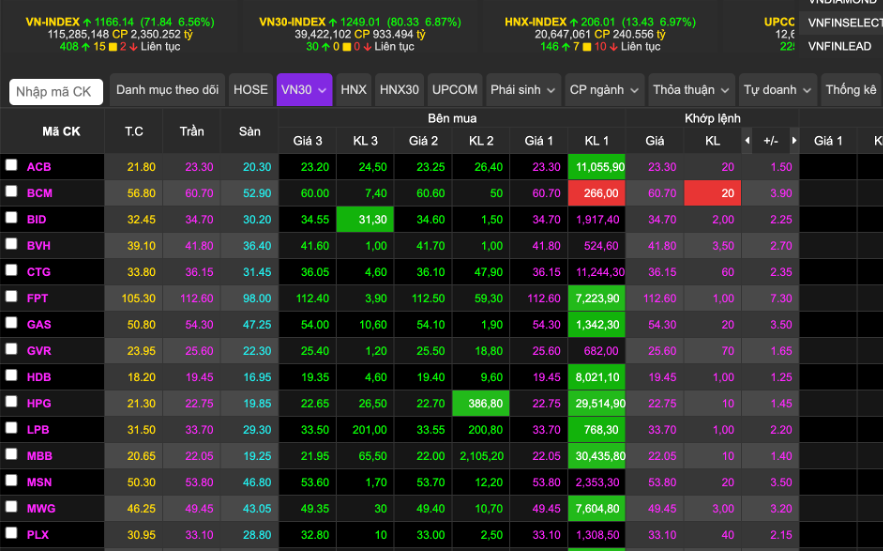The width and height of the screenshot is (883, 552).
Task: Click MBB KL 1 value 30,435,80
Action: (597, 456)
